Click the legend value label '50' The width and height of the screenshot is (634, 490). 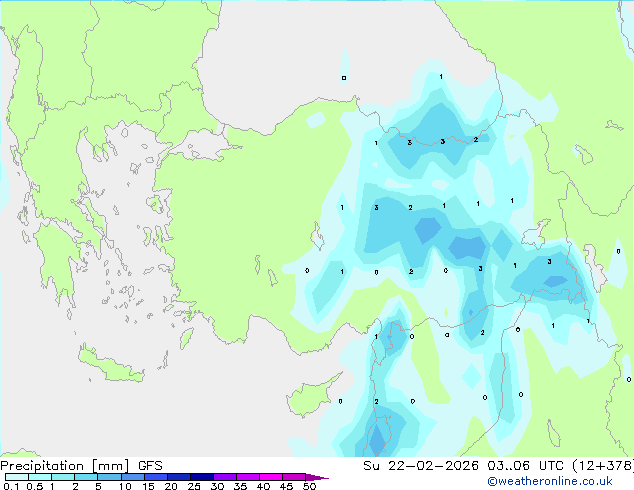[309, 486]
